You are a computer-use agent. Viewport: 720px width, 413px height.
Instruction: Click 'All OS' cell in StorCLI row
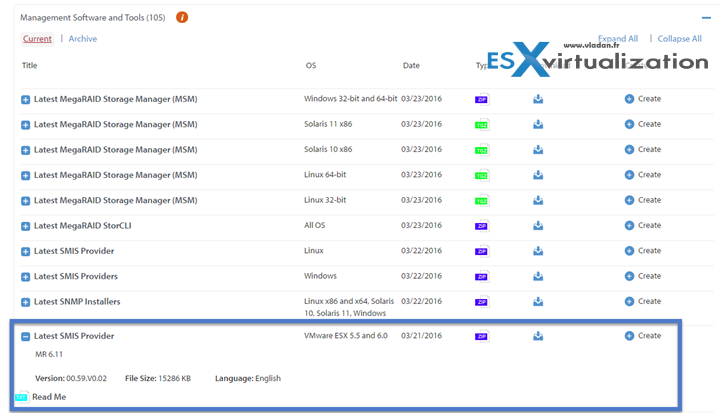tap(315, 225)
